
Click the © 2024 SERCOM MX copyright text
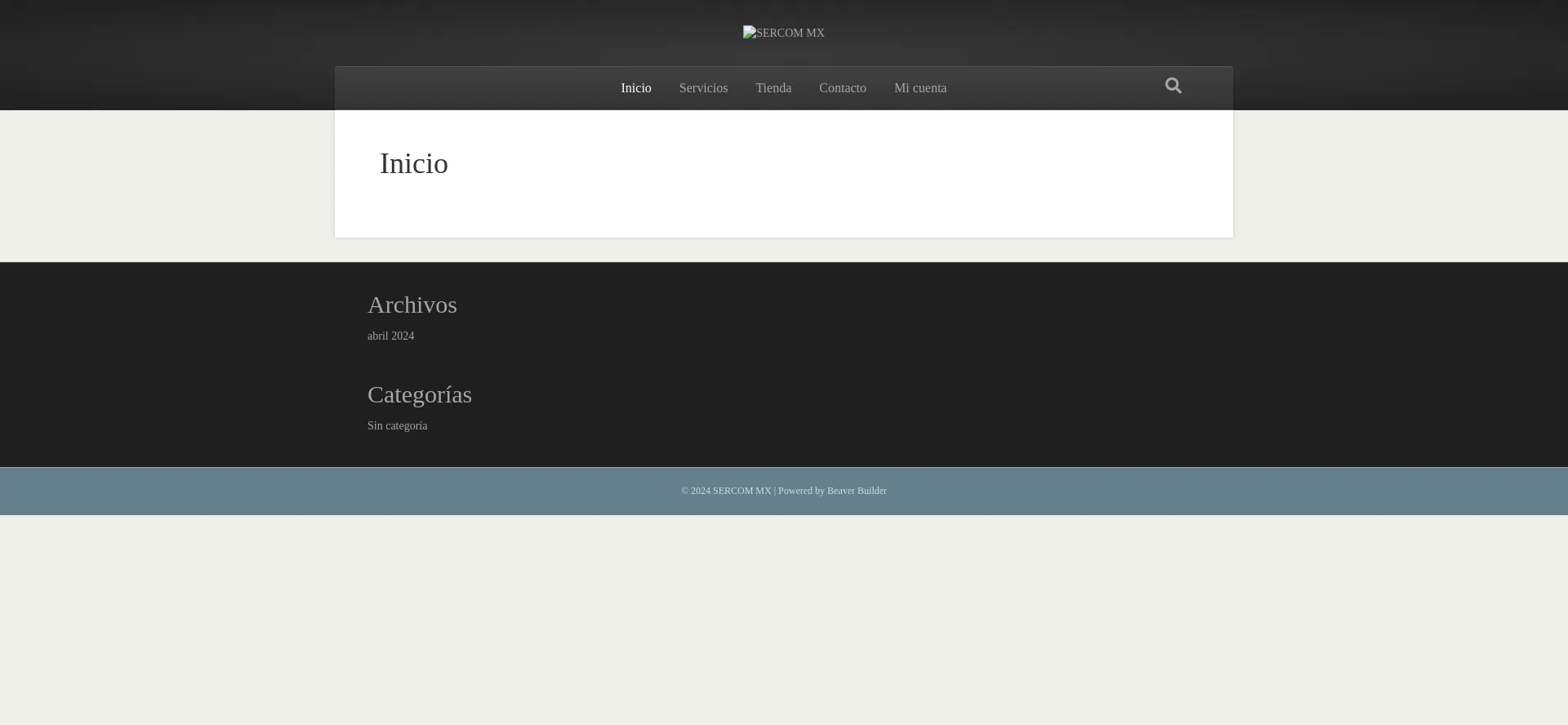pos(726,491)
